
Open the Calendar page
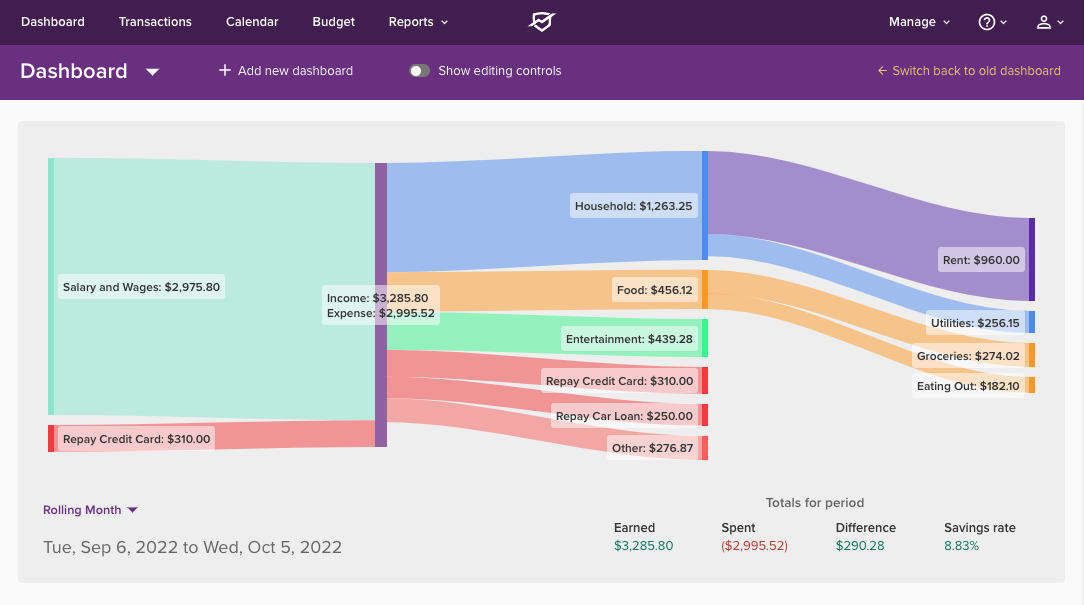pos(252,22)
